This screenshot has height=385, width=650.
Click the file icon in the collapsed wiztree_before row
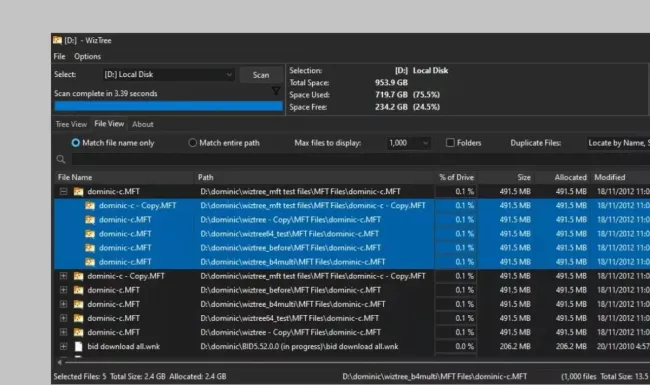tap(78, 290)
